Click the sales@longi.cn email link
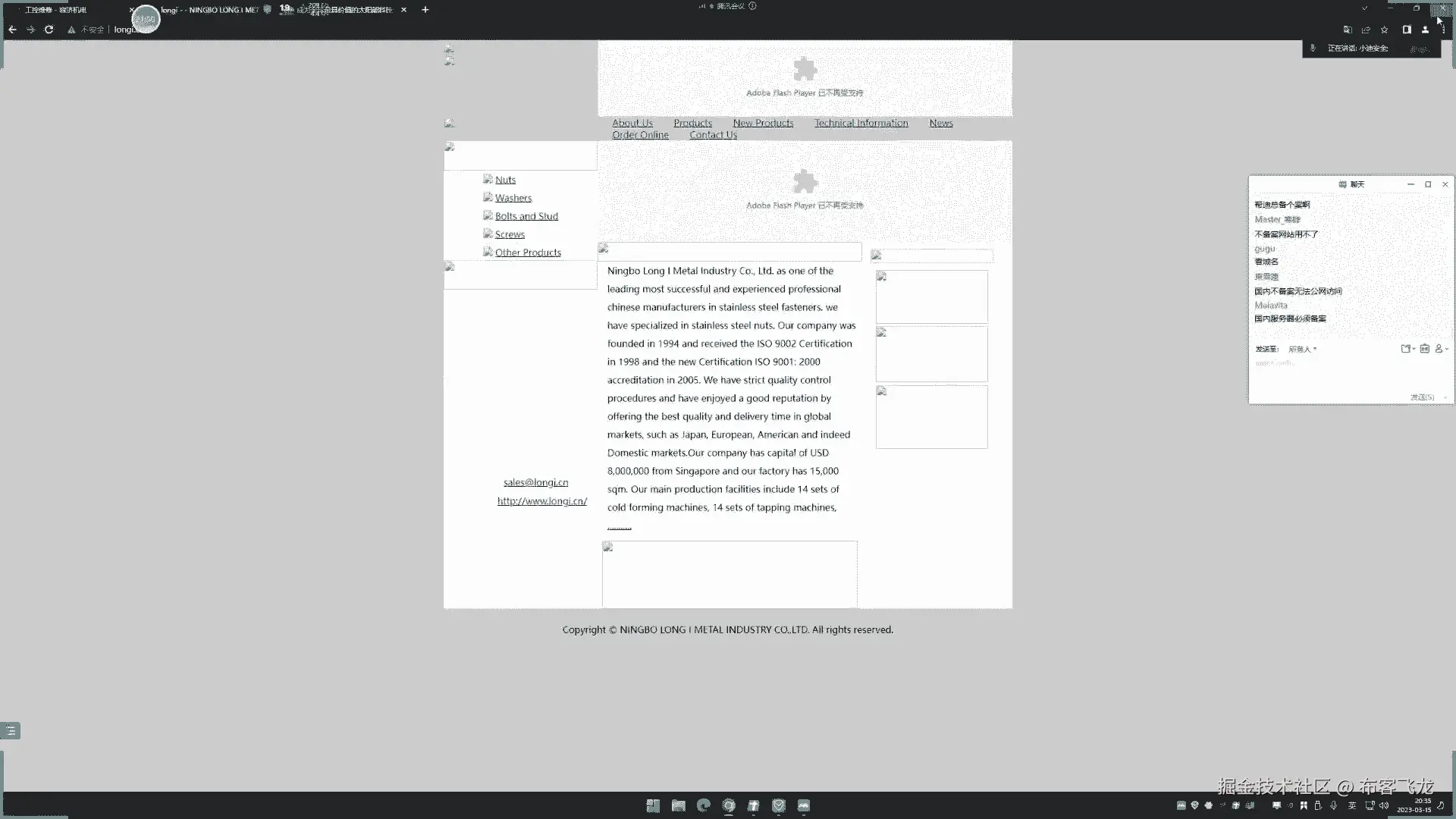 click(535, 482)
